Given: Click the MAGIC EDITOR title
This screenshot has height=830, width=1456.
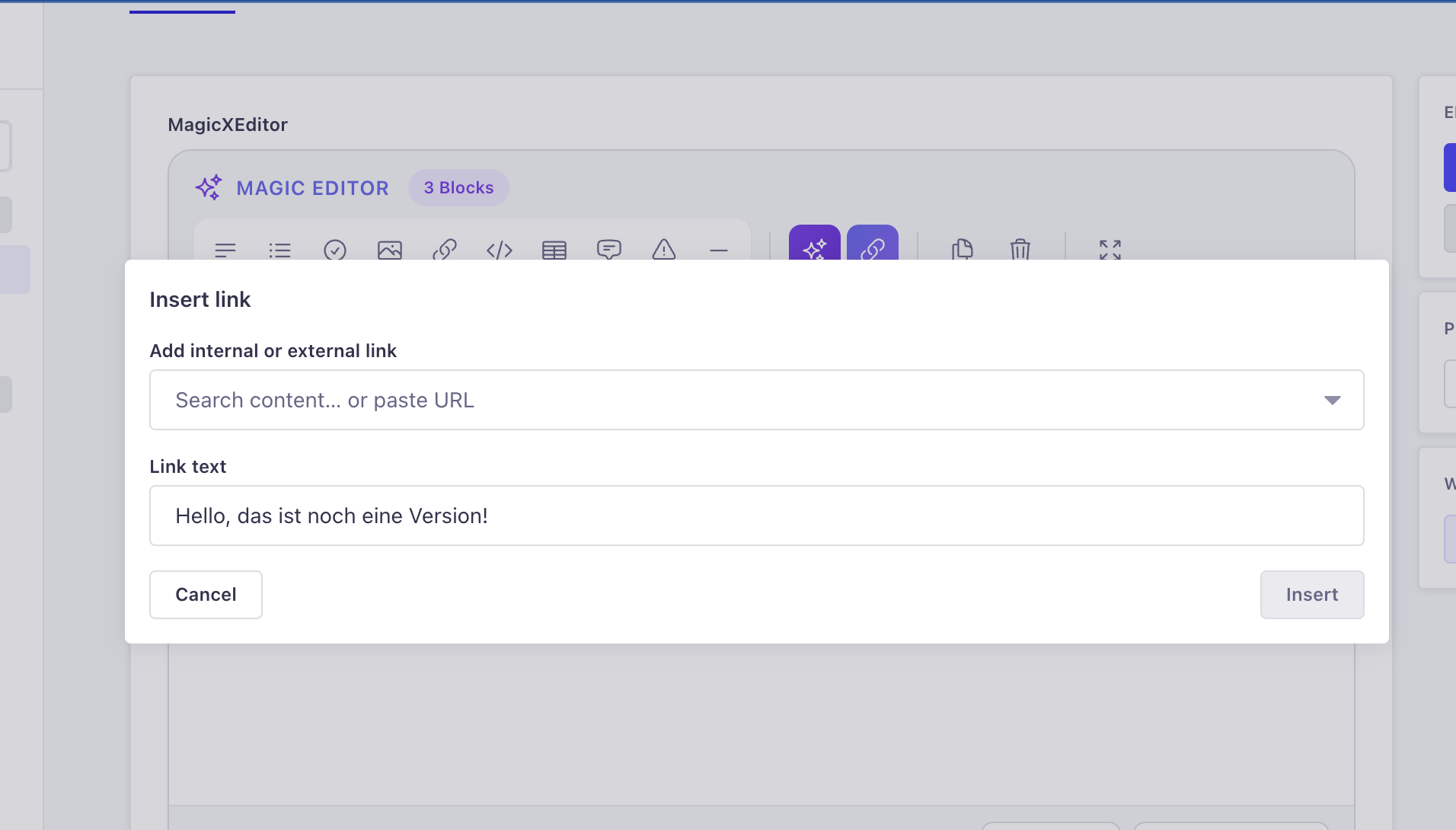Looking at the screenshot, I should coord(312,188).
